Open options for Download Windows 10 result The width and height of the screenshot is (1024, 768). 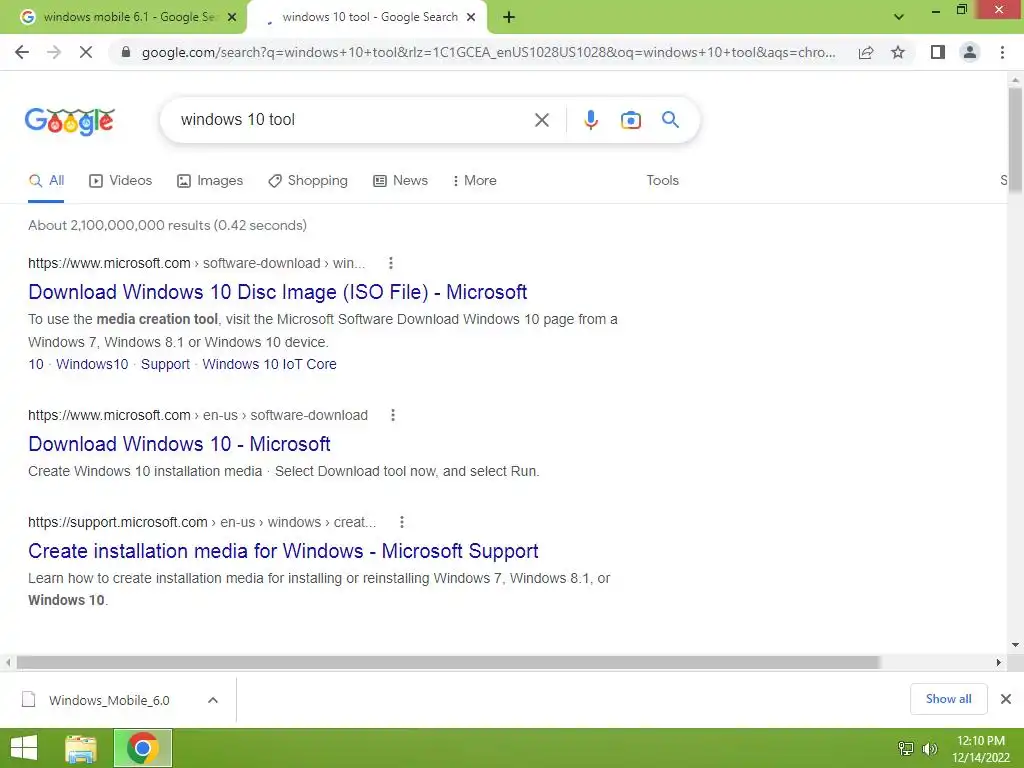pos(392,415)
